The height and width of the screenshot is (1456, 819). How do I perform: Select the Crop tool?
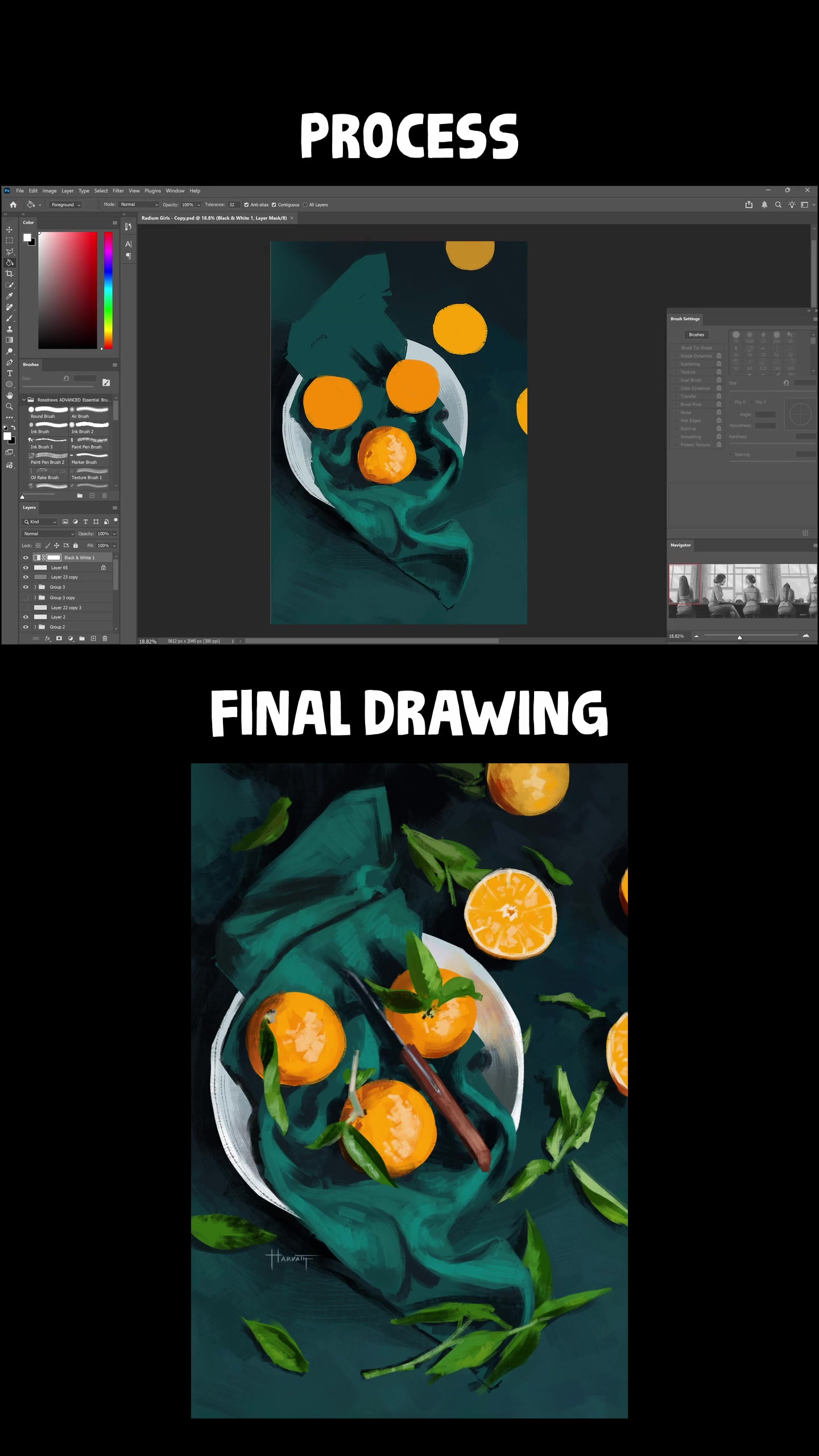[9, 274]
